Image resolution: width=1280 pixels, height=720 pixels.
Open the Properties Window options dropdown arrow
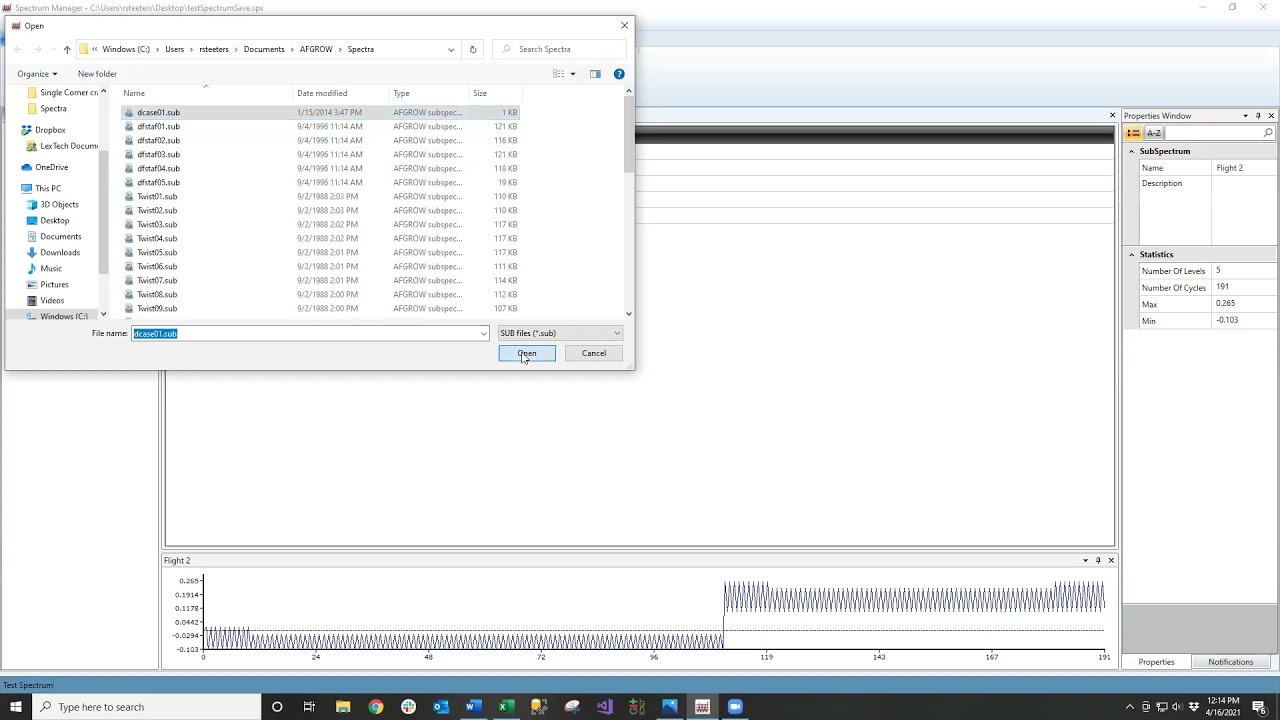tap(1245, 116)
